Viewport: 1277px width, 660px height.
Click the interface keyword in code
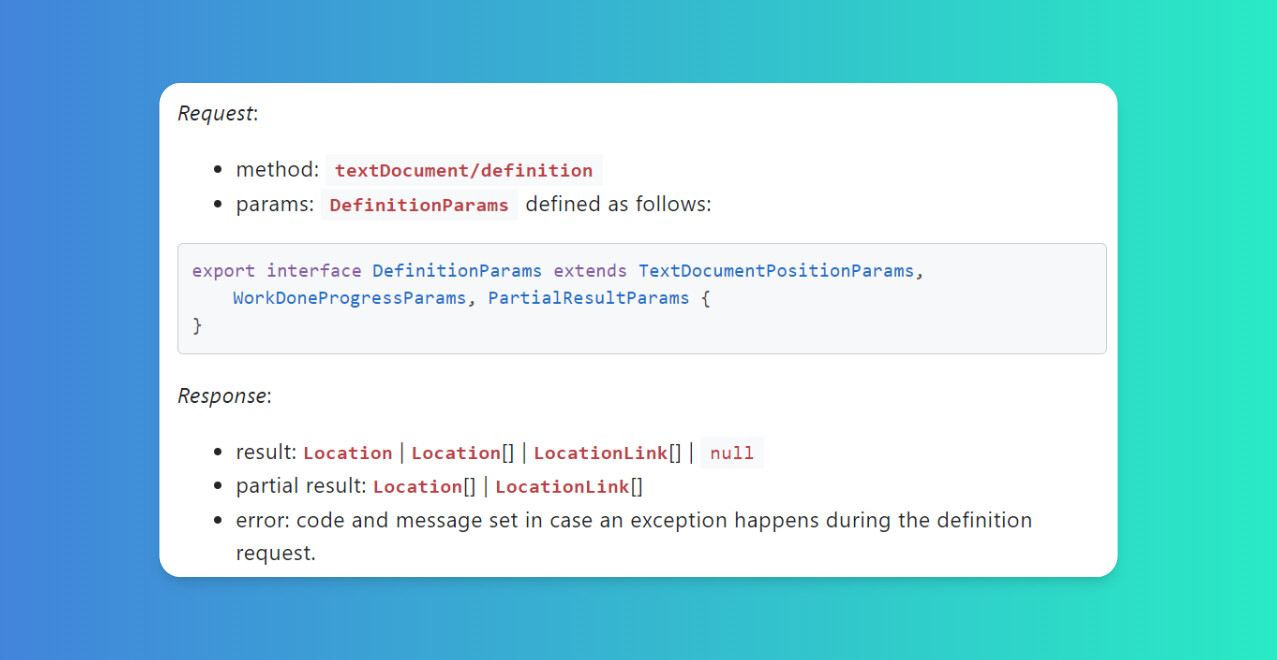pos(313,271)
